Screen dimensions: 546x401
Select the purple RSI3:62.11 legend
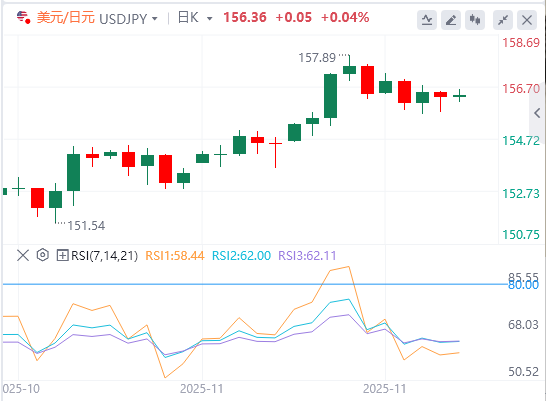[307, 256]
